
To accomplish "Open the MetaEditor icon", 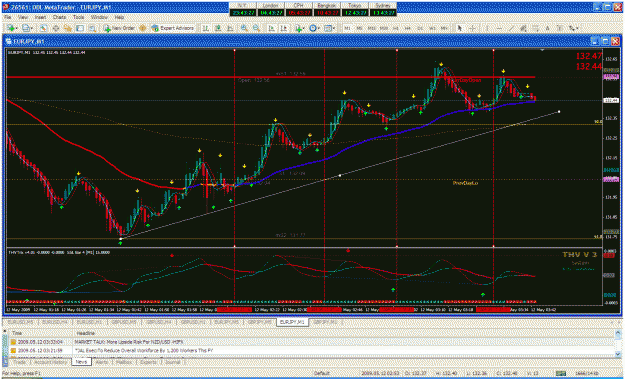I will click(x=142, y=28).
